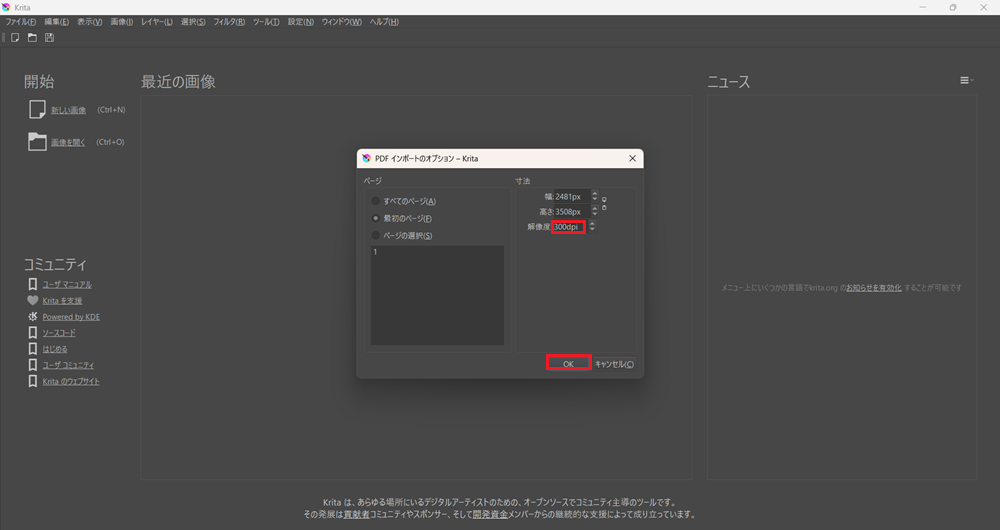Open the news hamburger menu icon
Screen dimensions: 1000x530
point(965,80)
